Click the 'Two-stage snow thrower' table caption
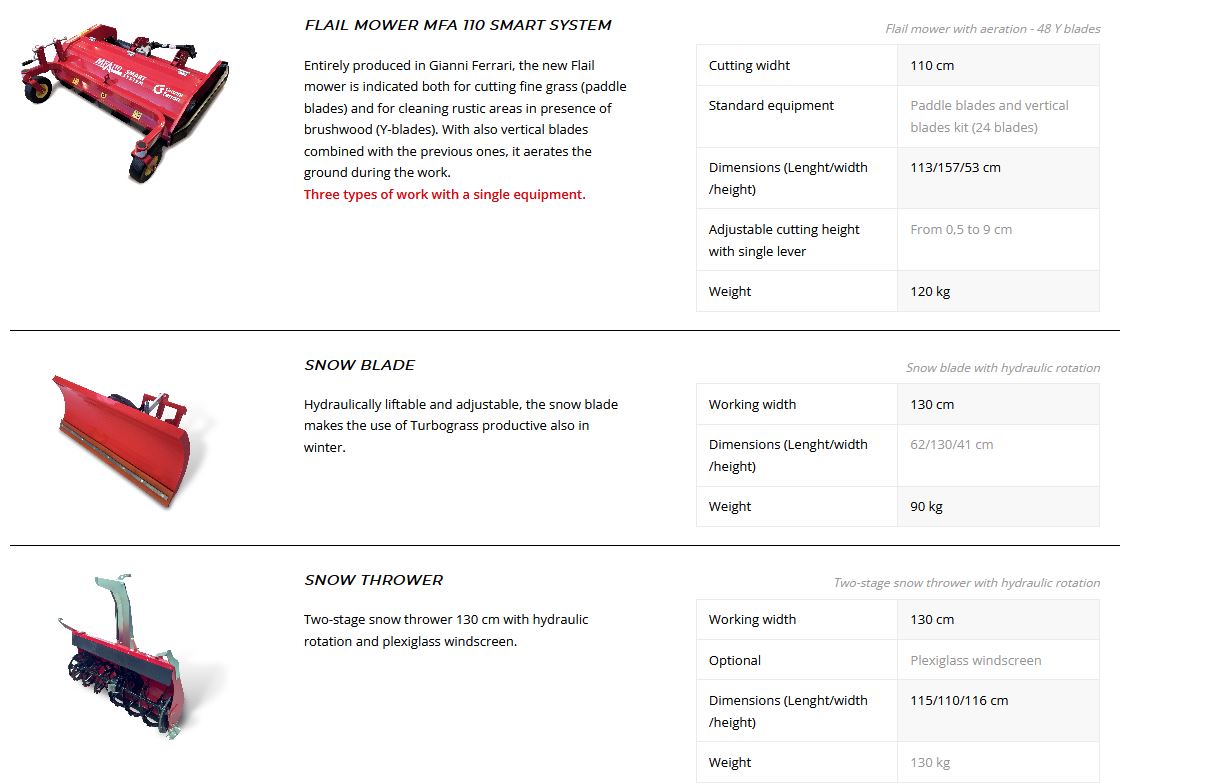 [x=966, y=583]
